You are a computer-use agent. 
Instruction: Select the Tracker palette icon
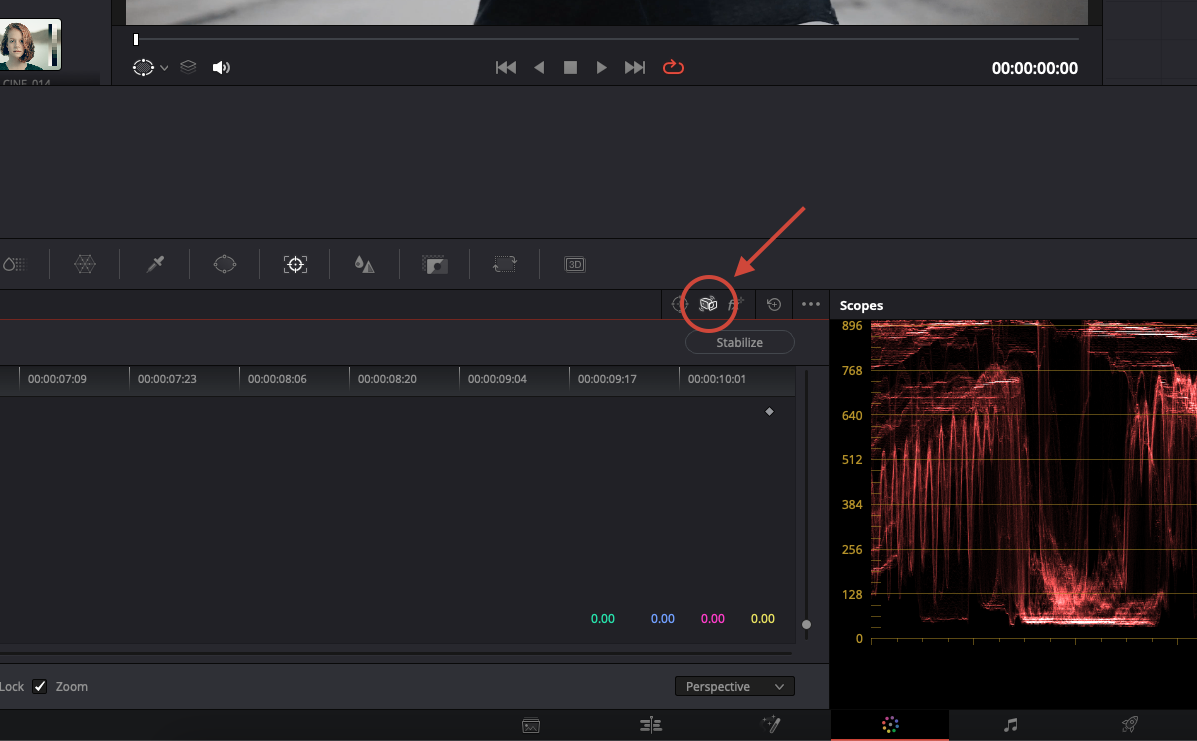point(295,264)
